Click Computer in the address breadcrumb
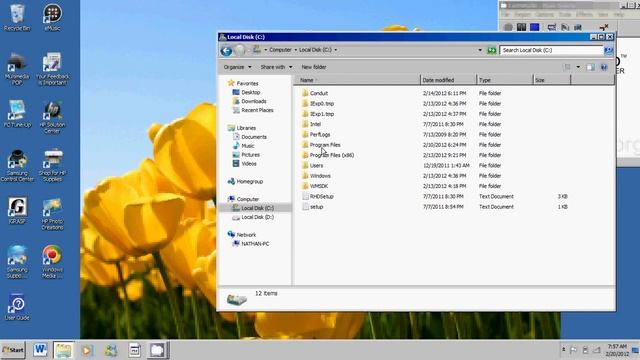This screenshot has width=640, height=360. [x=280, y=50]
